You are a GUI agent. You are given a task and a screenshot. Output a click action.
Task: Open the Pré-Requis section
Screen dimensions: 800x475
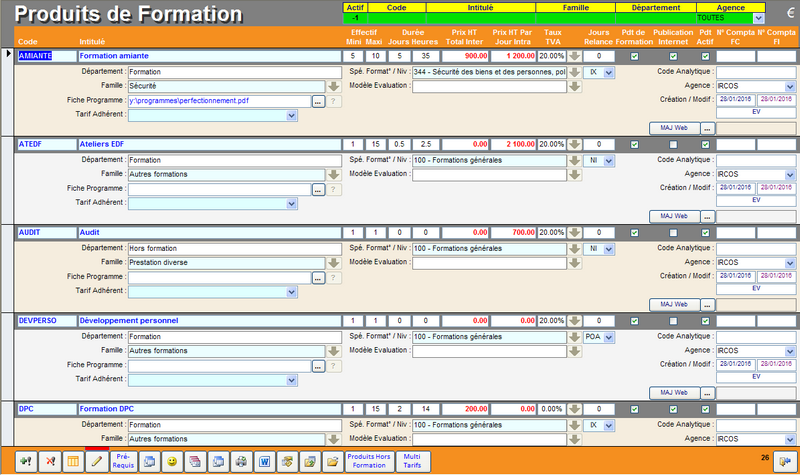(x=123, y=461)
